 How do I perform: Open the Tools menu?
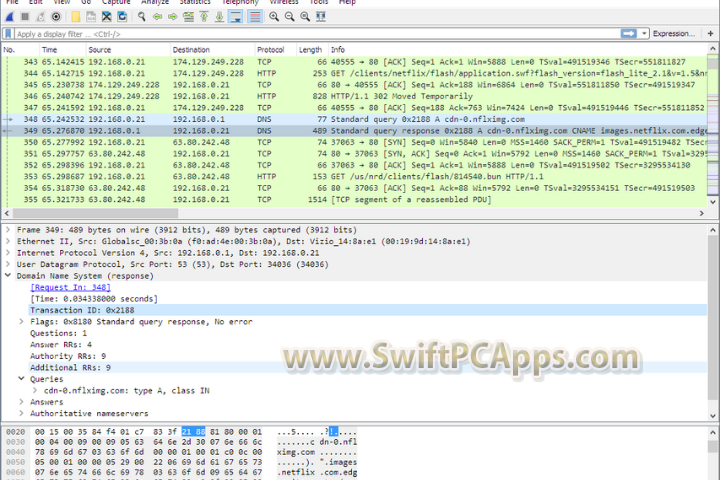[319, 2]
